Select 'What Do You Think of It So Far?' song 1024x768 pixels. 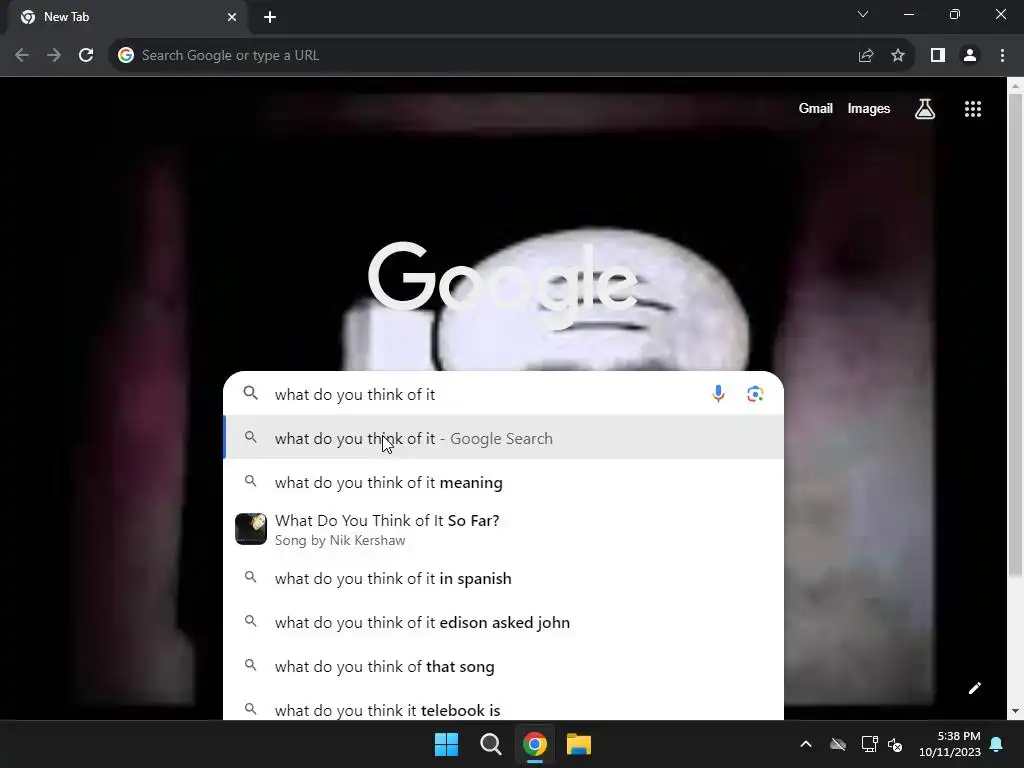point(504,530)
